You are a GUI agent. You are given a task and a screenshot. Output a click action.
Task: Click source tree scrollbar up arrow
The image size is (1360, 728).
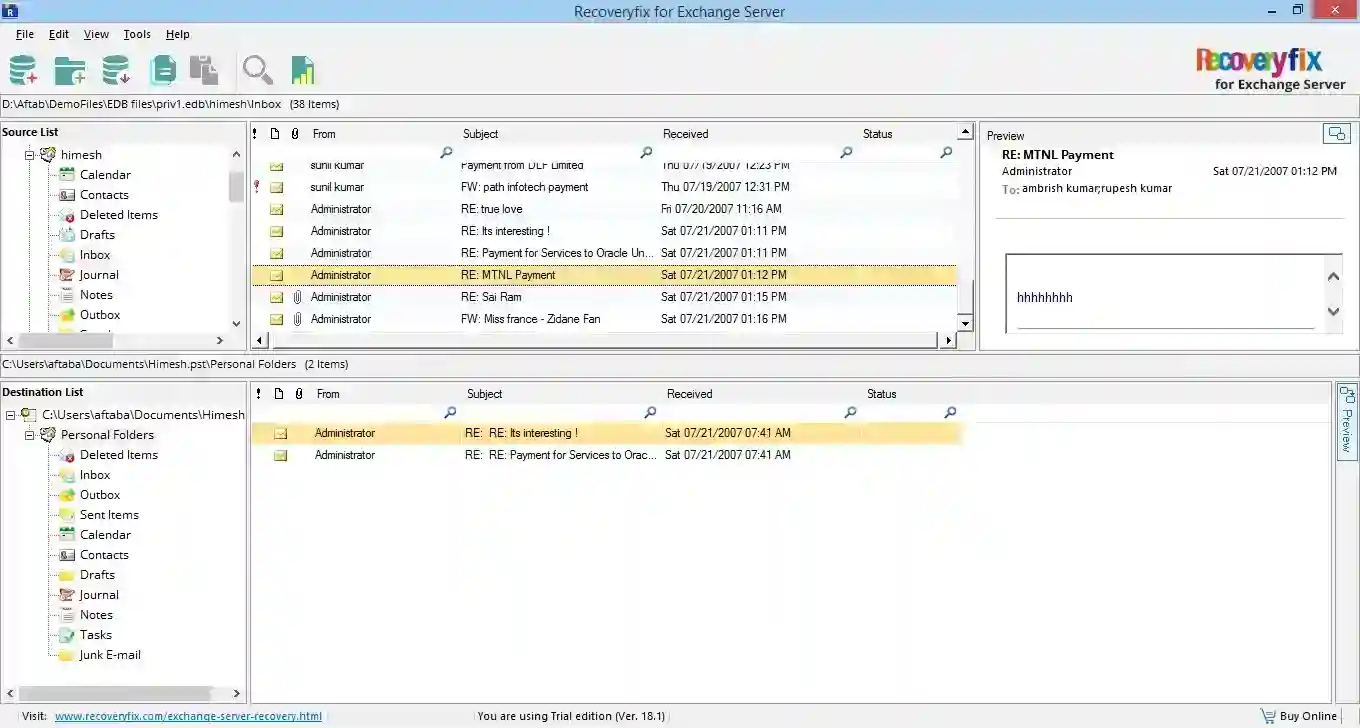(x=236, y=155)
